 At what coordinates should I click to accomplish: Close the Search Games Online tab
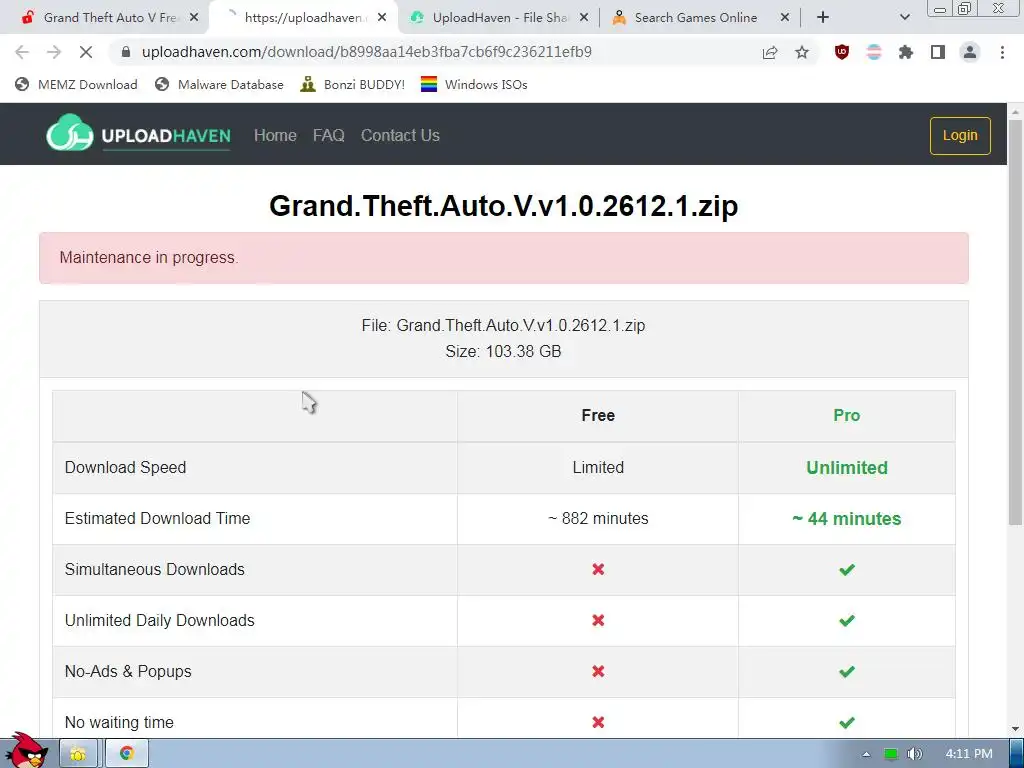click(x=785, y=18)
